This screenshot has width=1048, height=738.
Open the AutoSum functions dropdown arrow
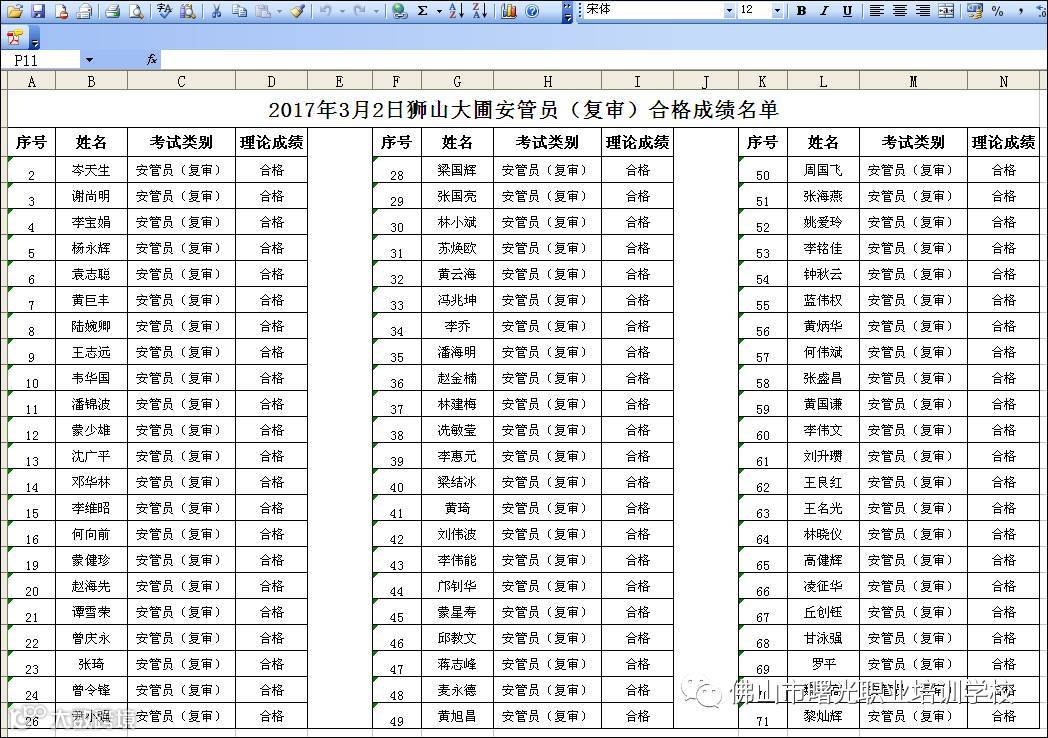(438, 11)
